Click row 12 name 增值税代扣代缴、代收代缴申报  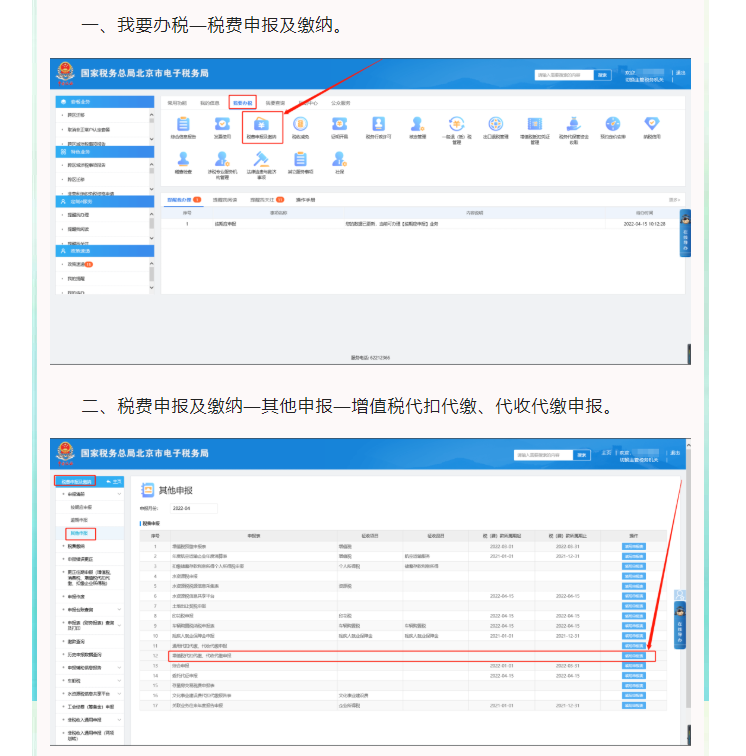pos(202,656)
